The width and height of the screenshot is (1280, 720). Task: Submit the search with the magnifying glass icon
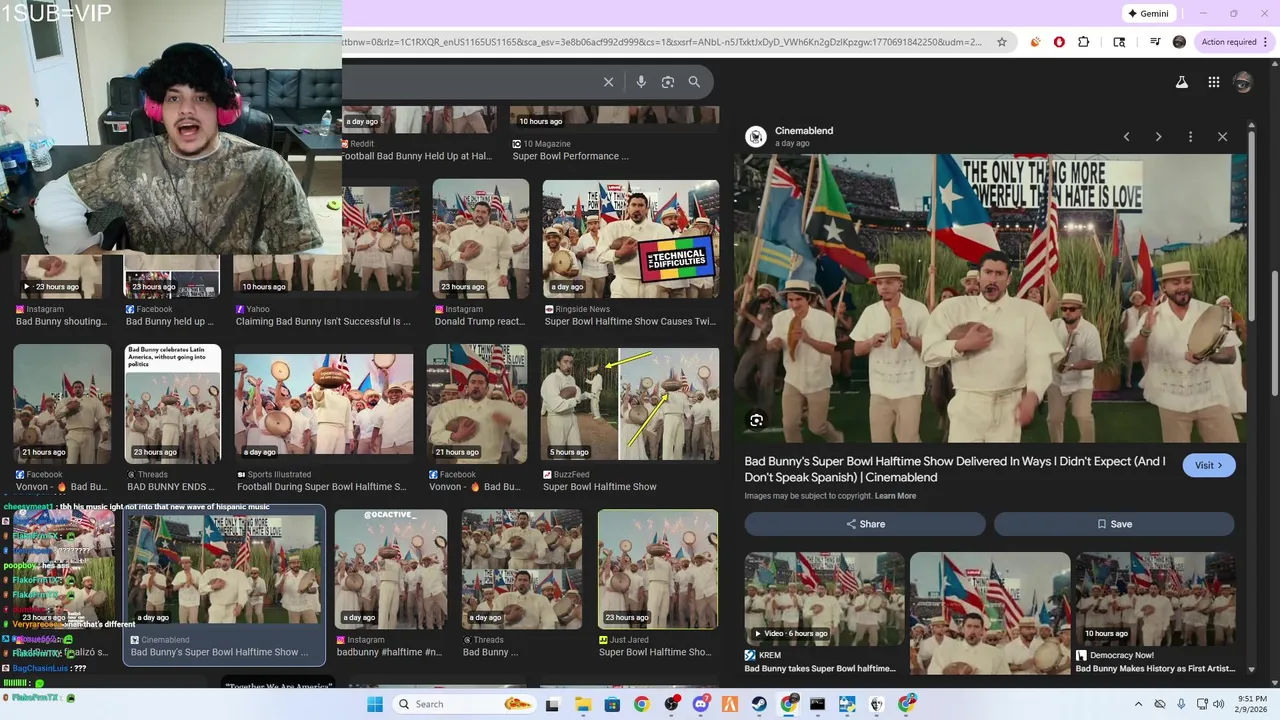tap(694, 82)
